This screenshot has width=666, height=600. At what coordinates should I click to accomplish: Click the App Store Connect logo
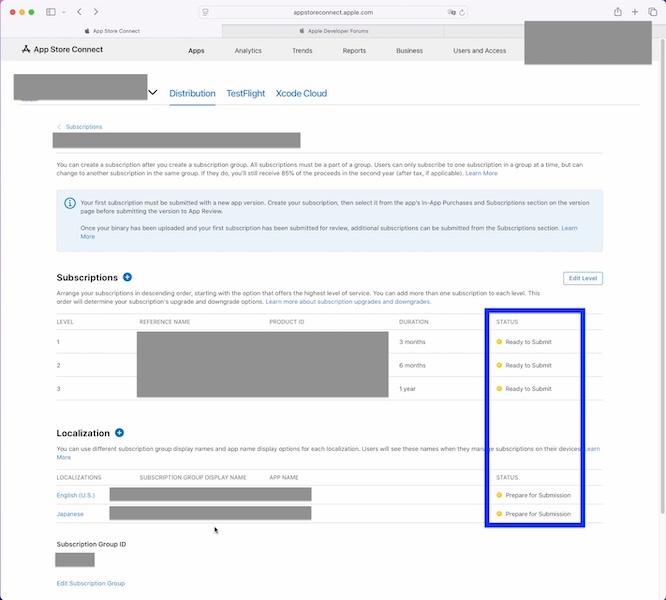pyautogui.click(x=62, y=49)
